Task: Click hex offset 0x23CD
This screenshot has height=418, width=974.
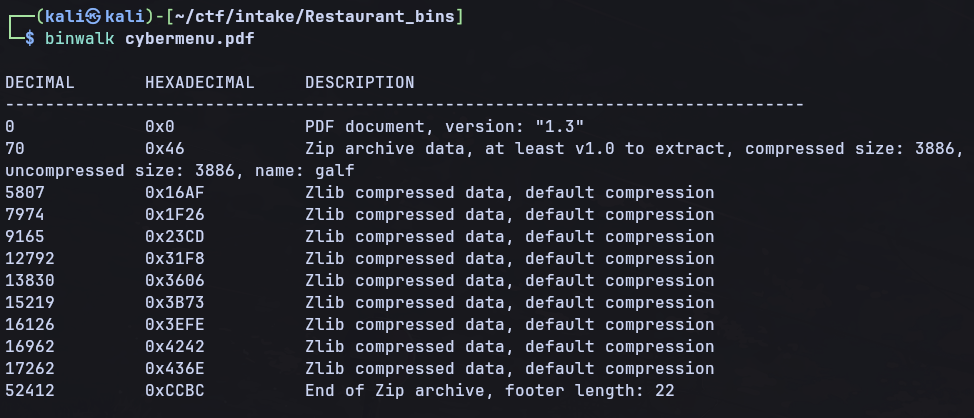Action: click(175, 237)
